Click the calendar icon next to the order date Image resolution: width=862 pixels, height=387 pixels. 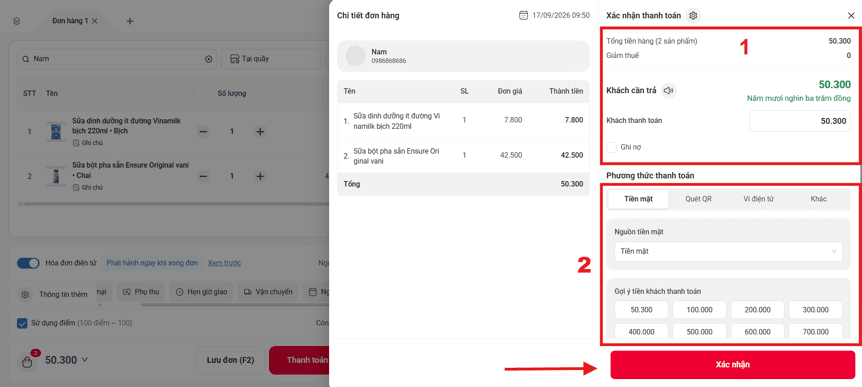coord(524,15)
